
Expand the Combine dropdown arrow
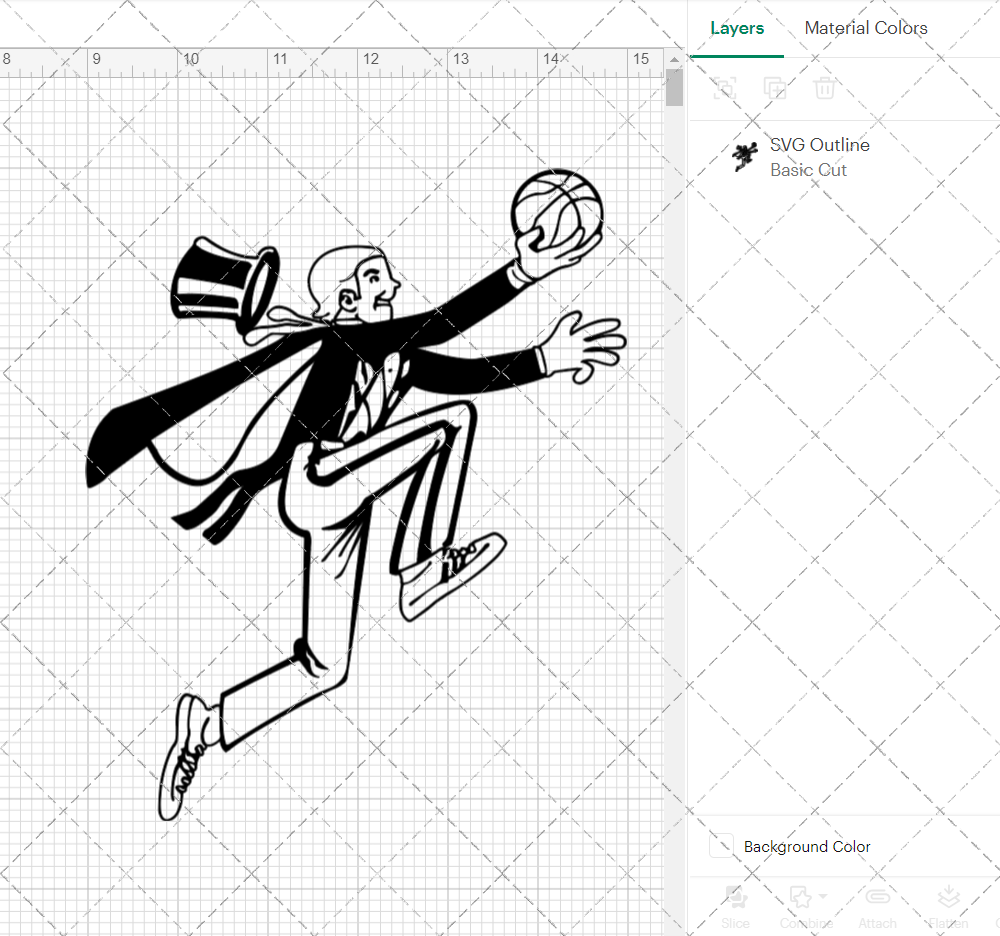point(823,896)
